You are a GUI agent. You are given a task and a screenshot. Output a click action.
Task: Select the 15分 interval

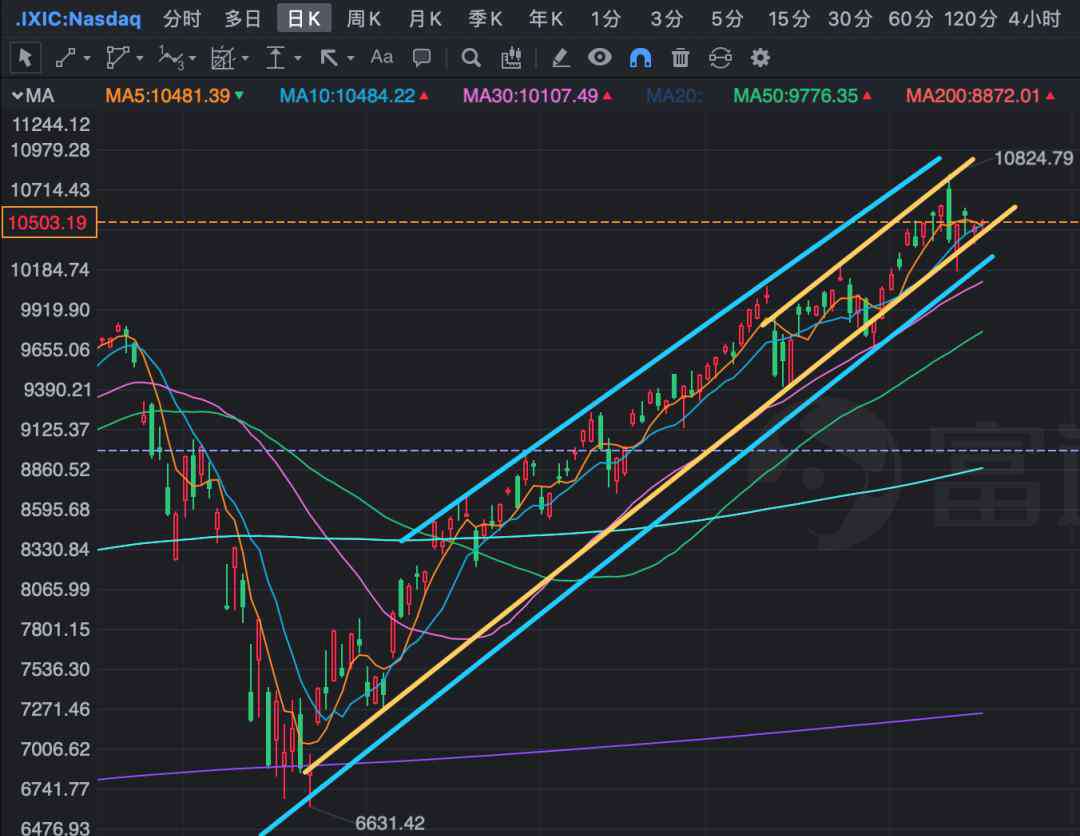coord(789,19)
